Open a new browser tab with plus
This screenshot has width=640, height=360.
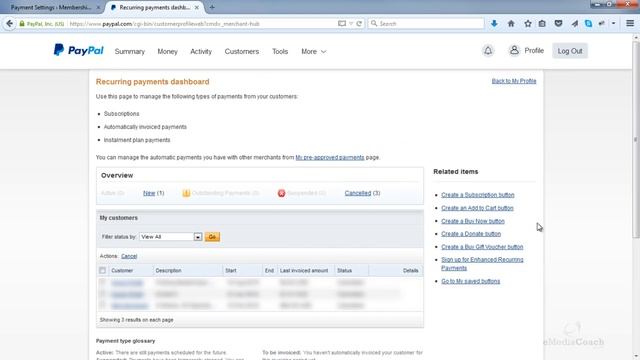[x=212, y=7]
